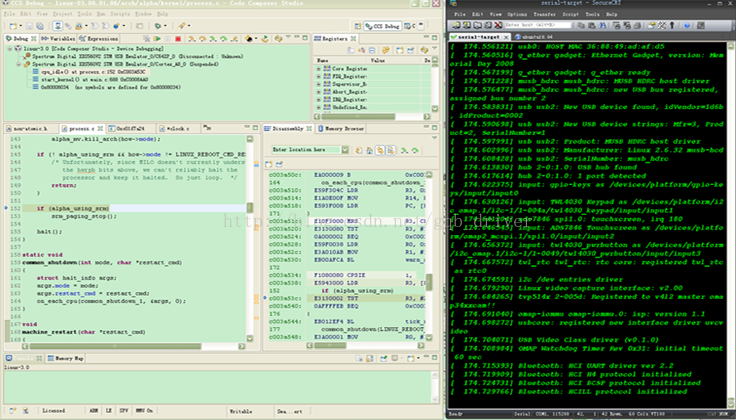736x420 pixels.
Task: Collapse the linux-3.0 debug session tree node
Action: 9,48
